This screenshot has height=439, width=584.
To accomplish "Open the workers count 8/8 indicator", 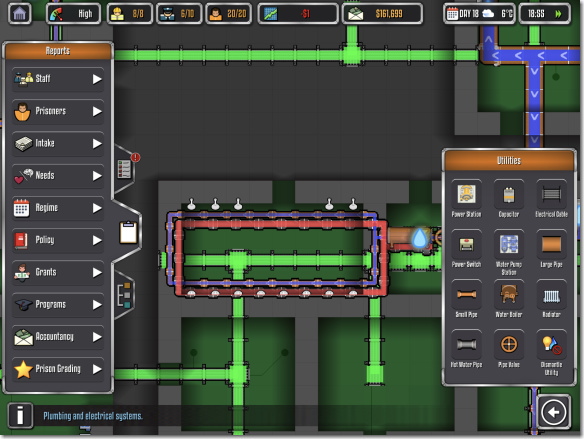I will (129, 14).
